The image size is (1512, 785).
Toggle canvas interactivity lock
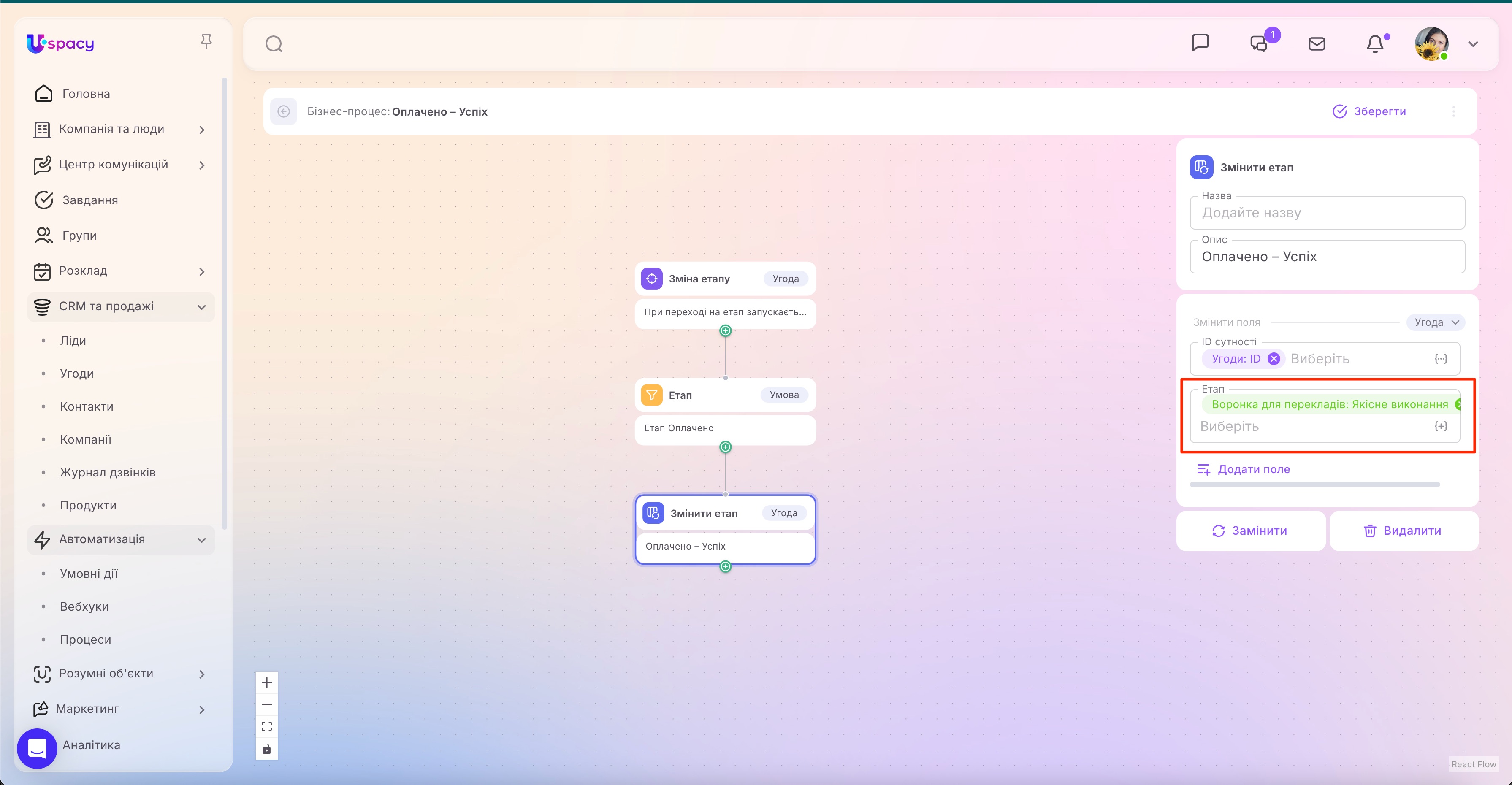(266, 749)
